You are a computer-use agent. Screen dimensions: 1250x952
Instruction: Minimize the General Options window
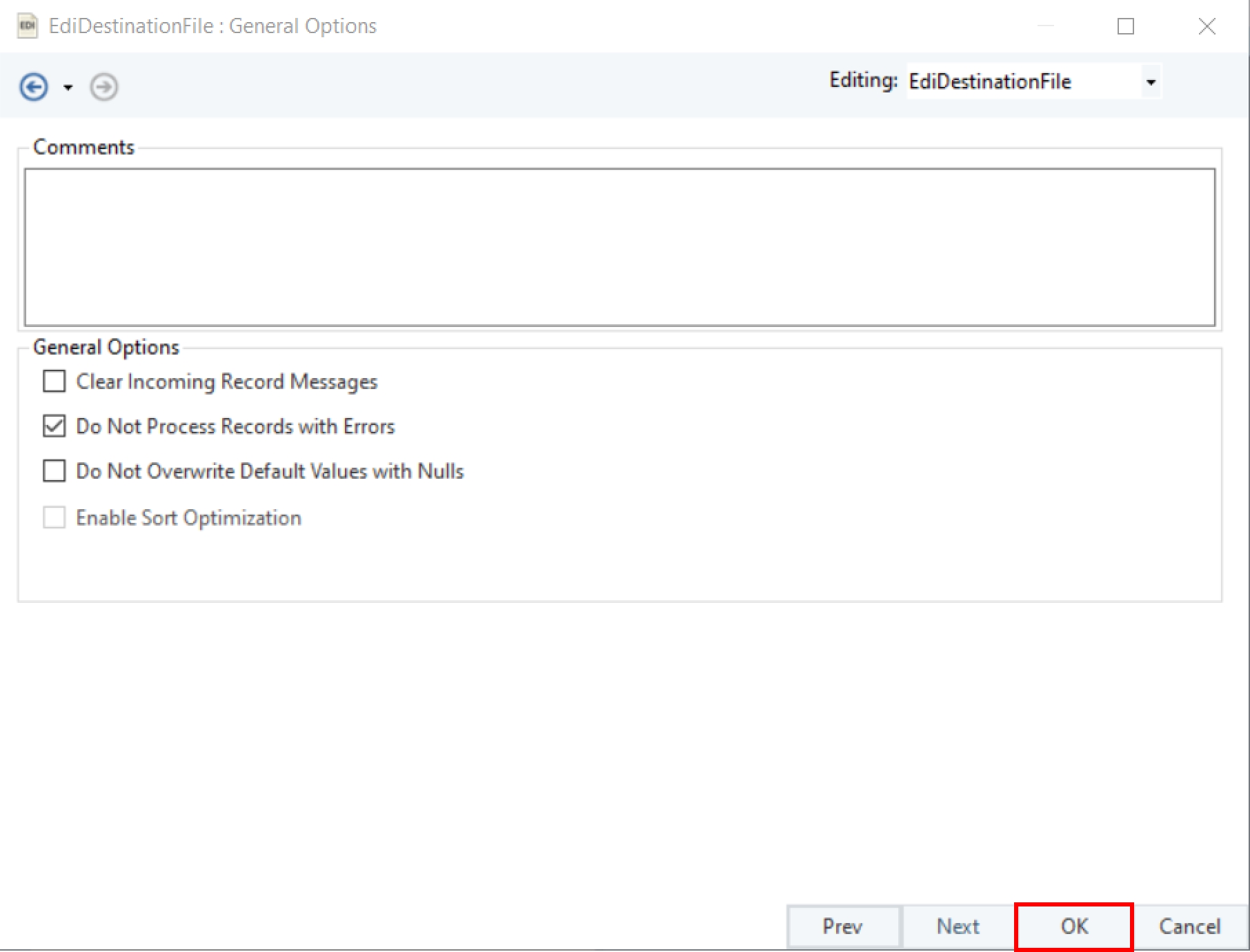click(x=1046, y=26)
